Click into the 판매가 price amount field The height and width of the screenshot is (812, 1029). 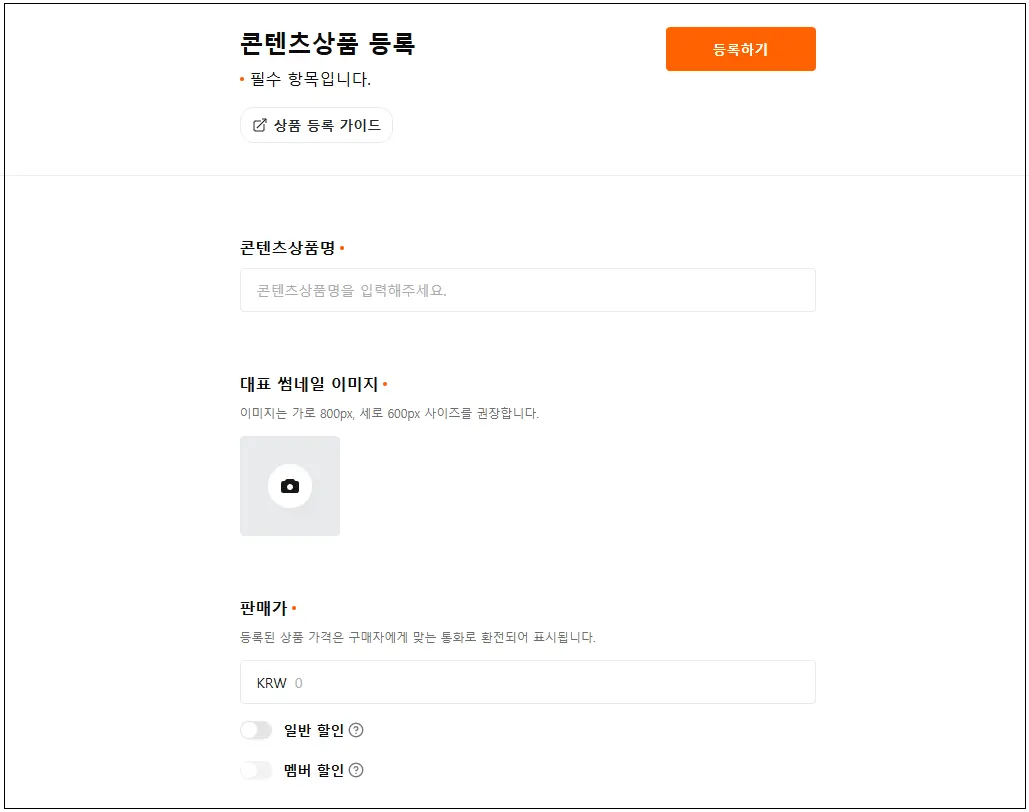pyautogui.click(x=550, y=683)
